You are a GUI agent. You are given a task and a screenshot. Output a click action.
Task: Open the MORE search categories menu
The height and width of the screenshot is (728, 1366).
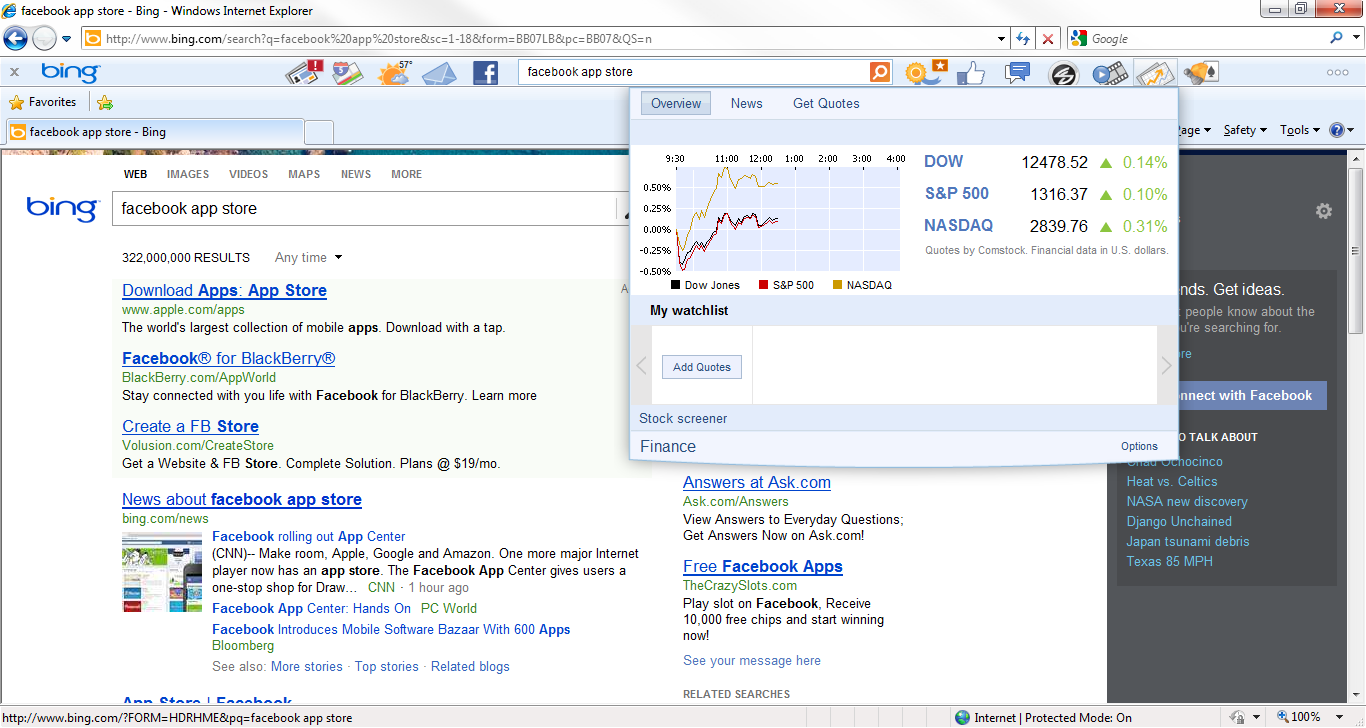tap(407, 174)
